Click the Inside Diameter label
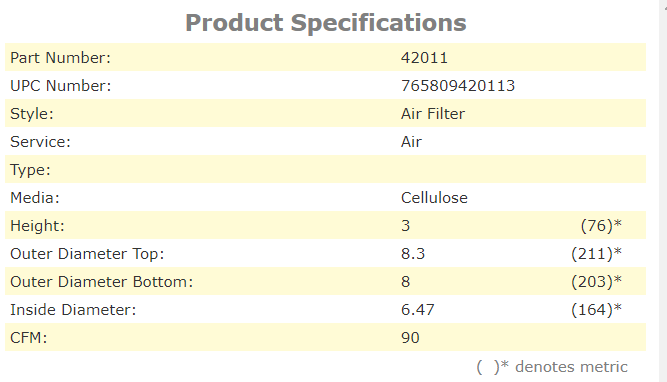 click(73, 310)
